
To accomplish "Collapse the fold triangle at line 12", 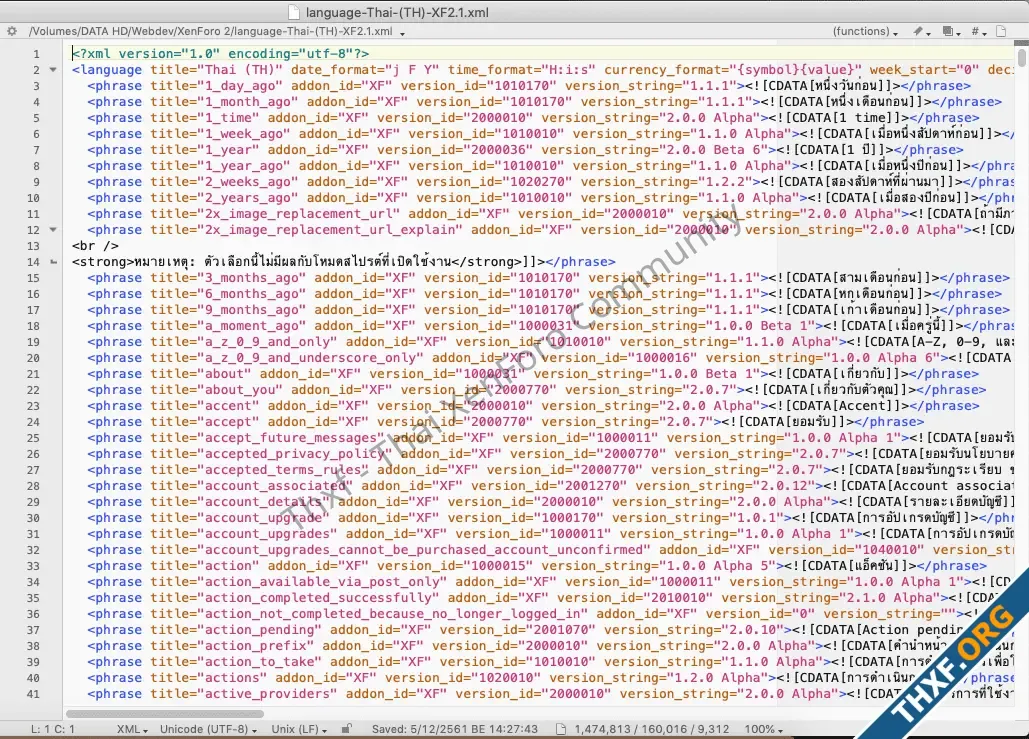I will click(53, 230).
